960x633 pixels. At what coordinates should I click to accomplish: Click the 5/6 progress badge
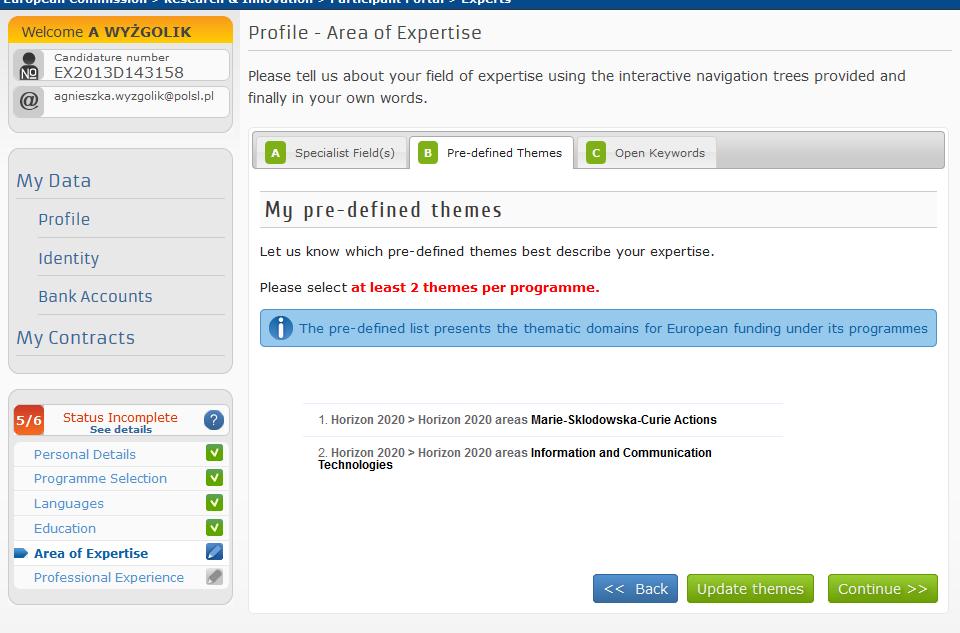click(x=29, y=421)
